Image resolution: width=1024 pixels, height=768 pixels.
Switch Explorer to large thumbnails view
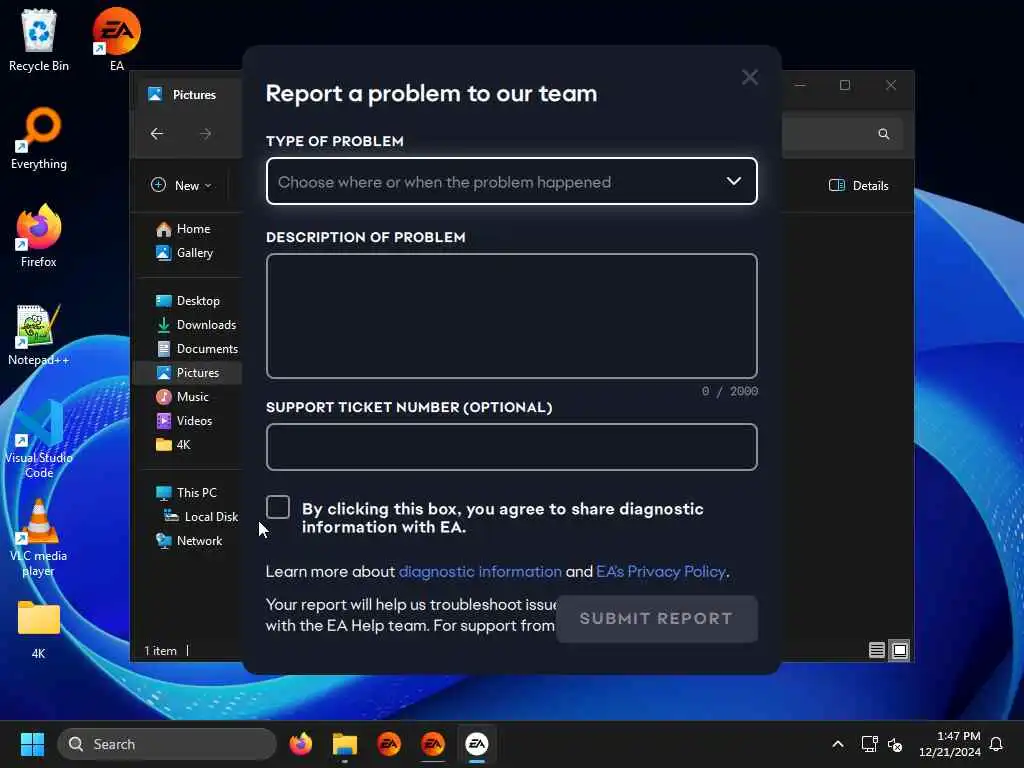pyautogui.click(x=899, y=650)
